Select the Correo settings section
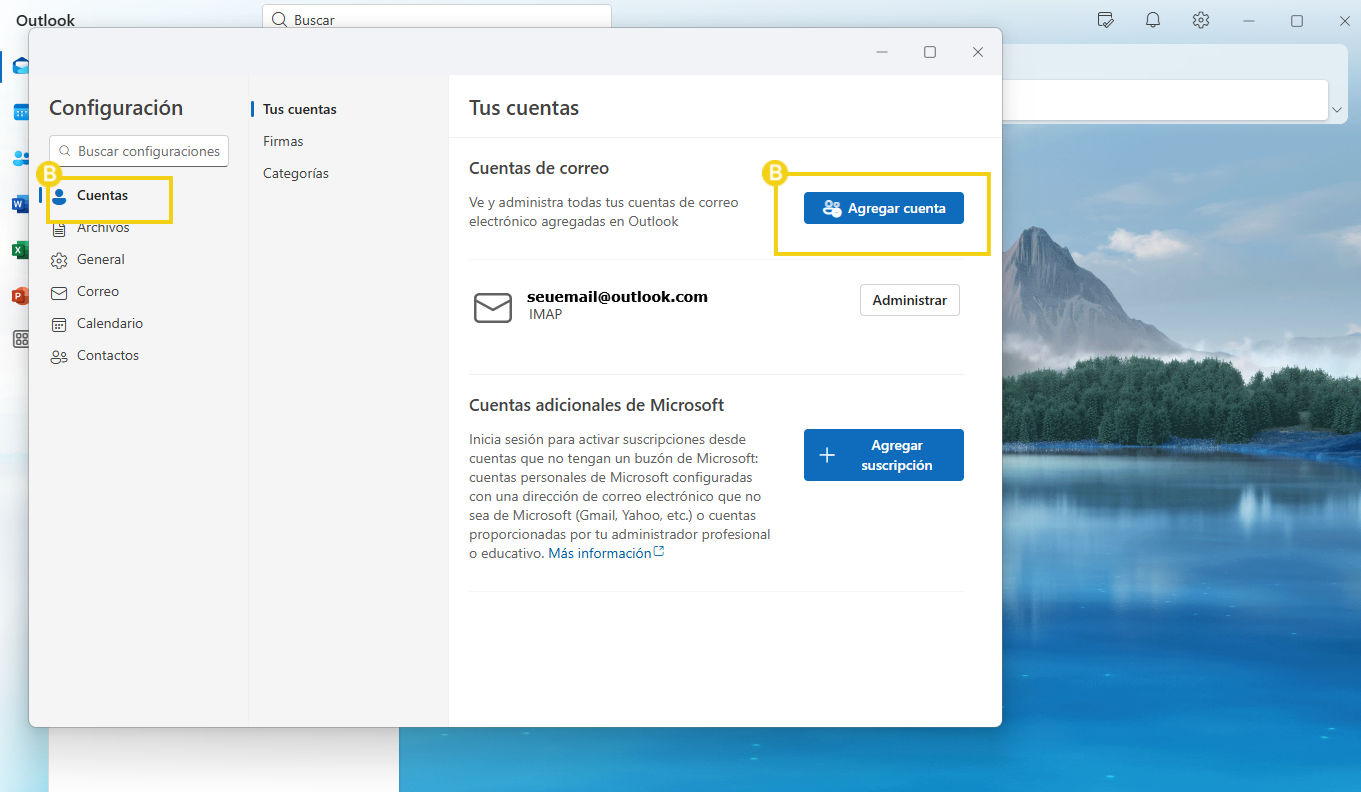 pyautogui.click(x=96, y=291)
